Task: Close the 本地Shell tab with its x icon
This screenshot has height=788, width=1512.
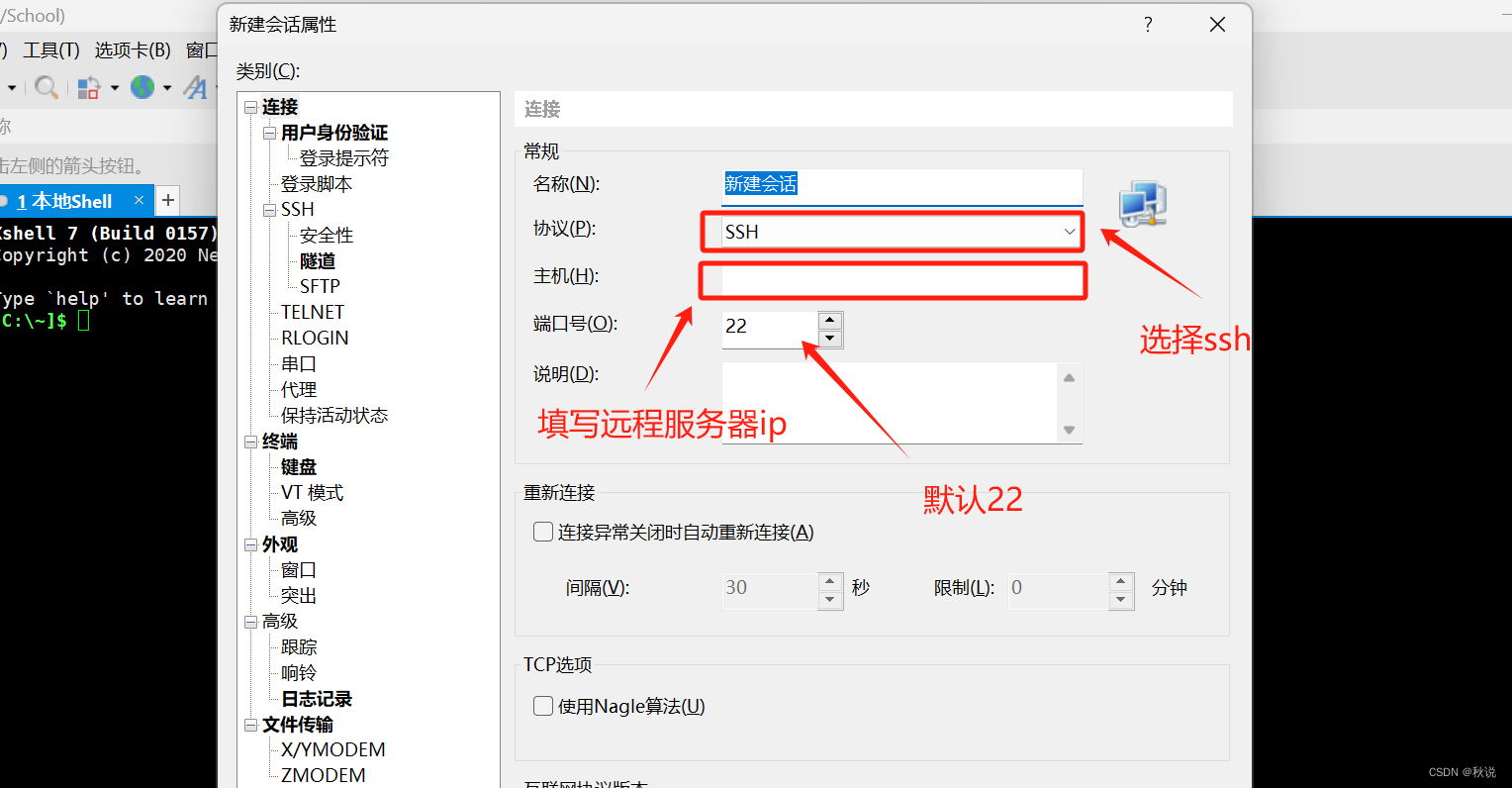Action: pyautogui.click(x=140, y=200)
